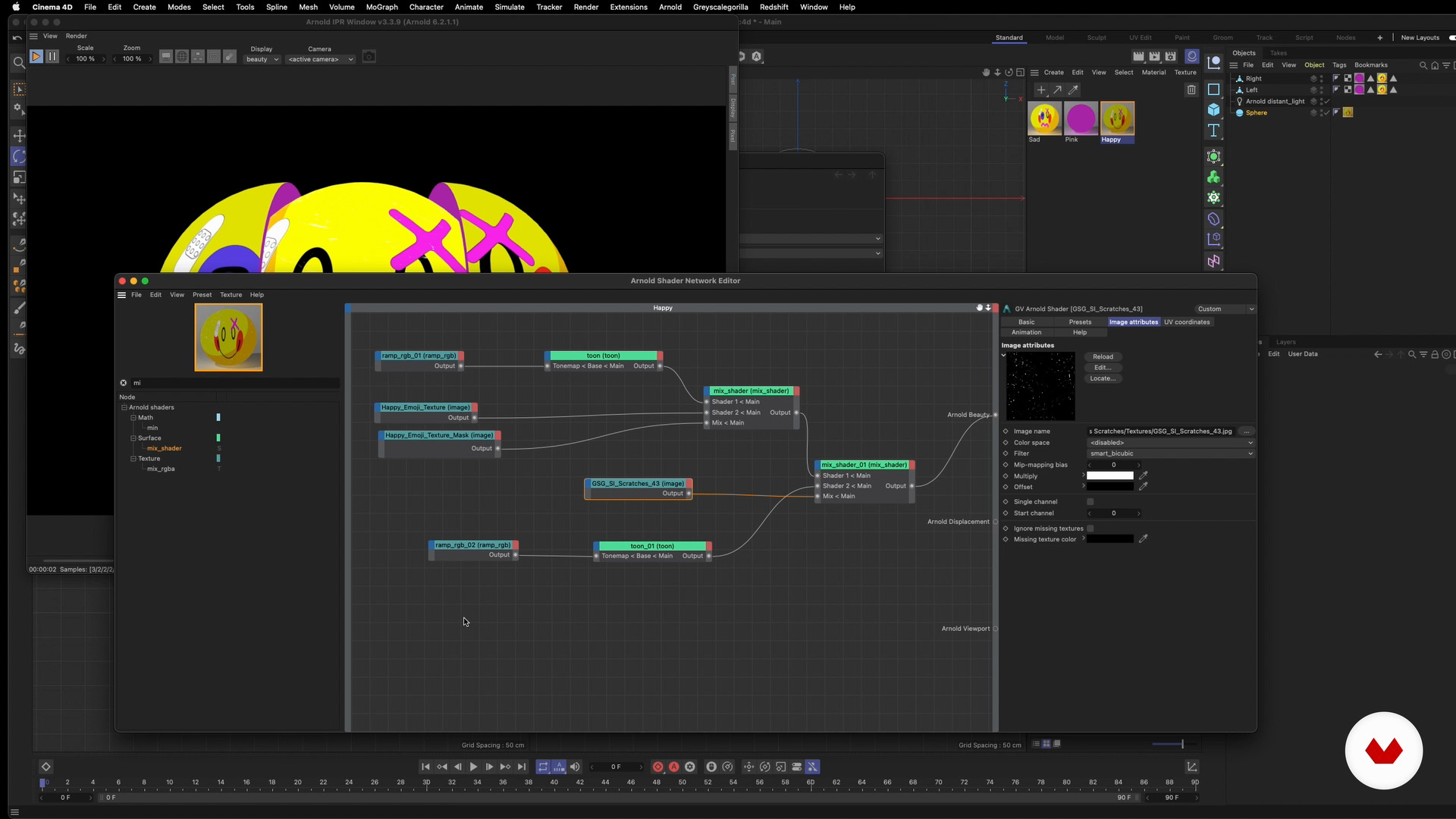Go to first frame in timeline
Screen dimensions: 1456x819
425,767
